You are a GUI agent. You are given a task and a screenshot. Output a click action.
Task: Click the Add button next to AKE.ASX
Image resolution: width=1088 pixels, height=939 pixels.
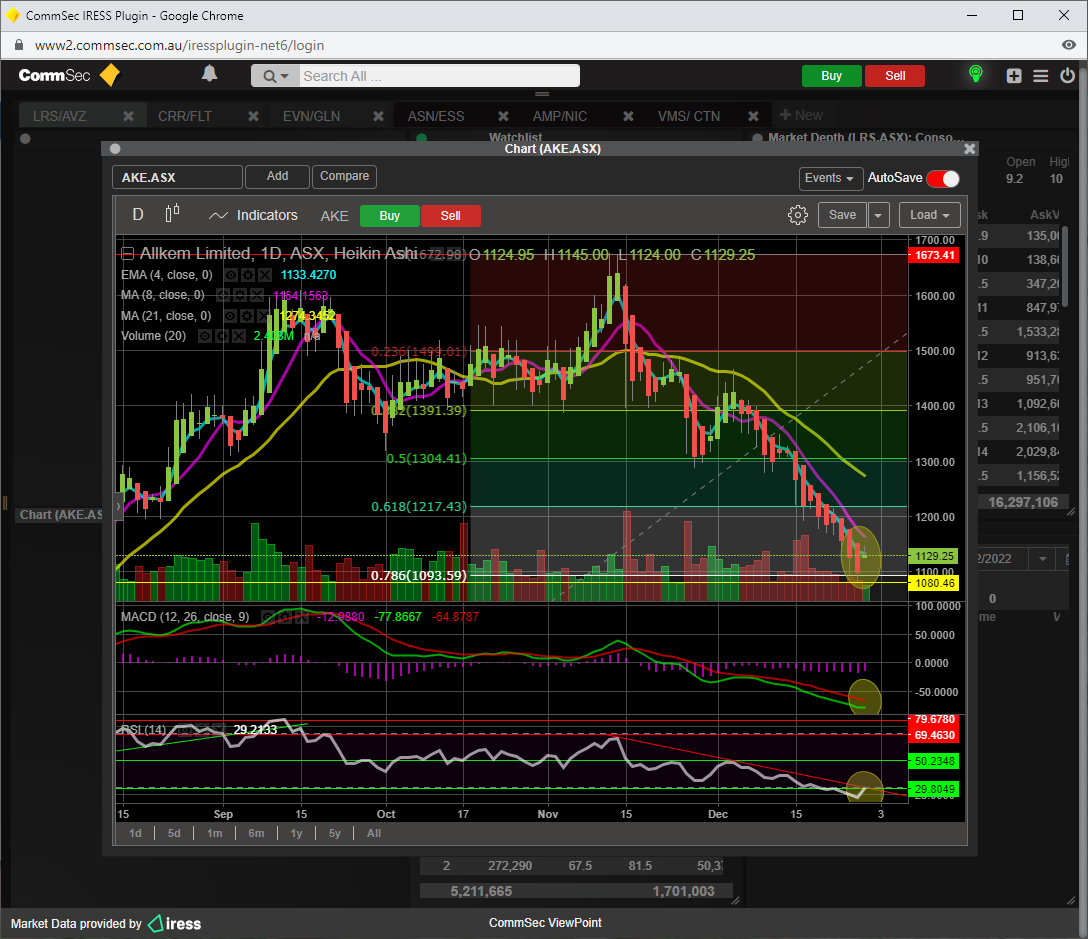(278, 176)
